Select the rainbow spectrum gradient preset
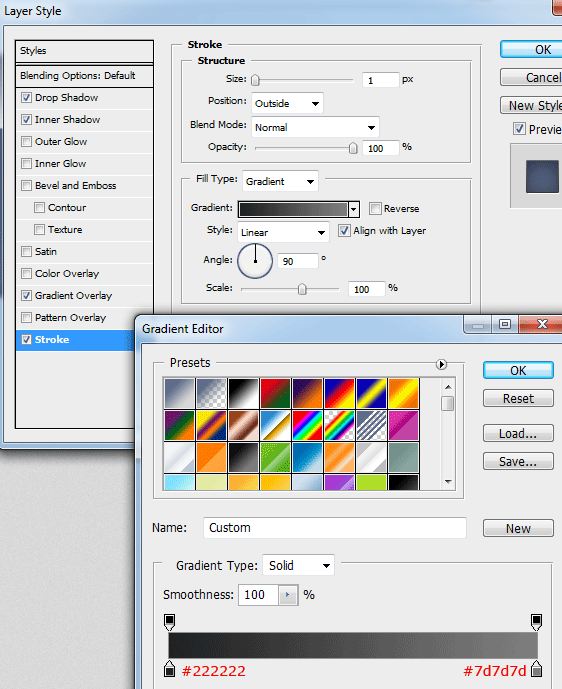This screenshot has height=689, width=562. click(307, 425)
